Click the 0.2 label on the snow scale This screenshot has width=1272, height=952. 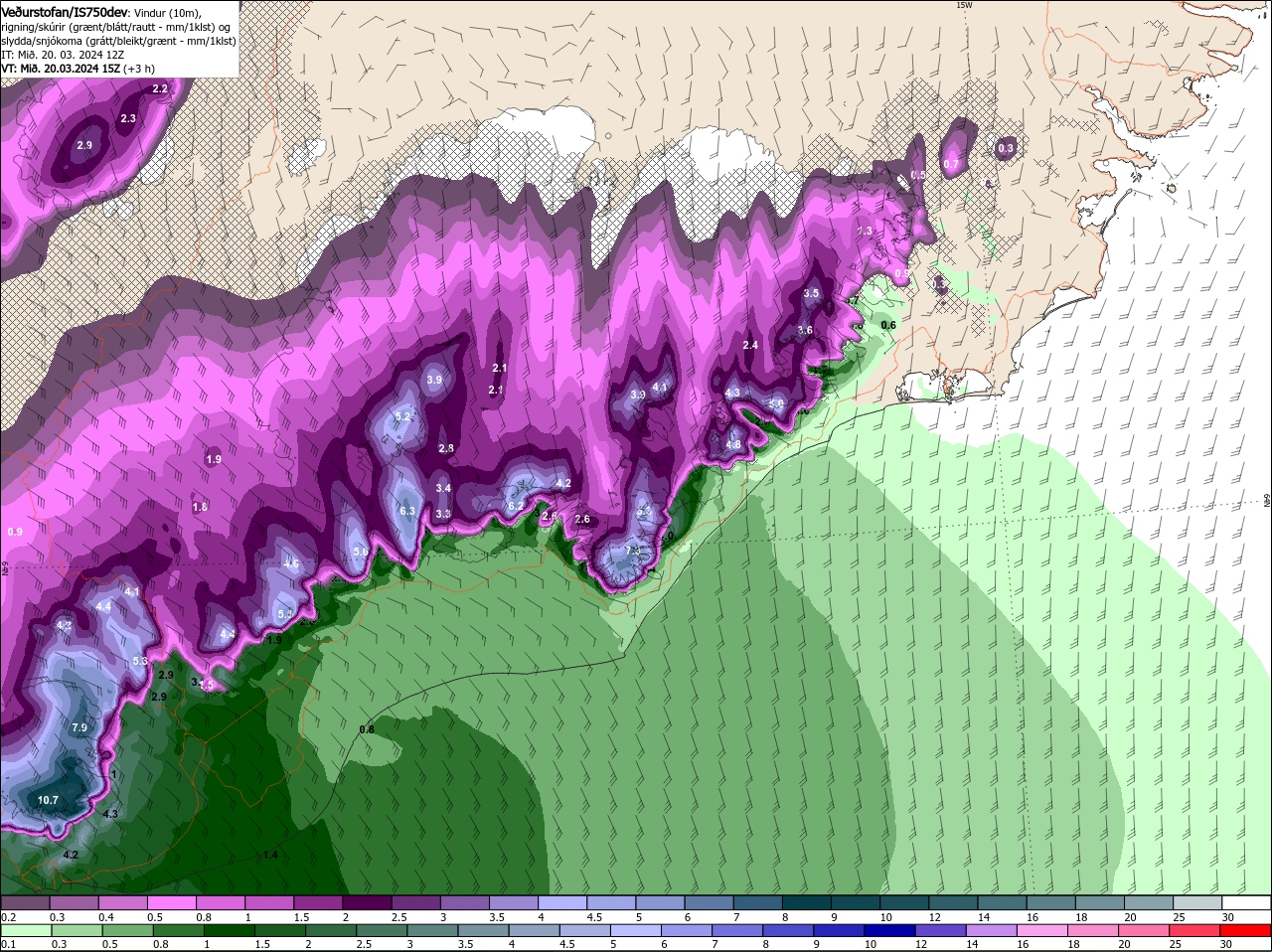pos(9,916)
